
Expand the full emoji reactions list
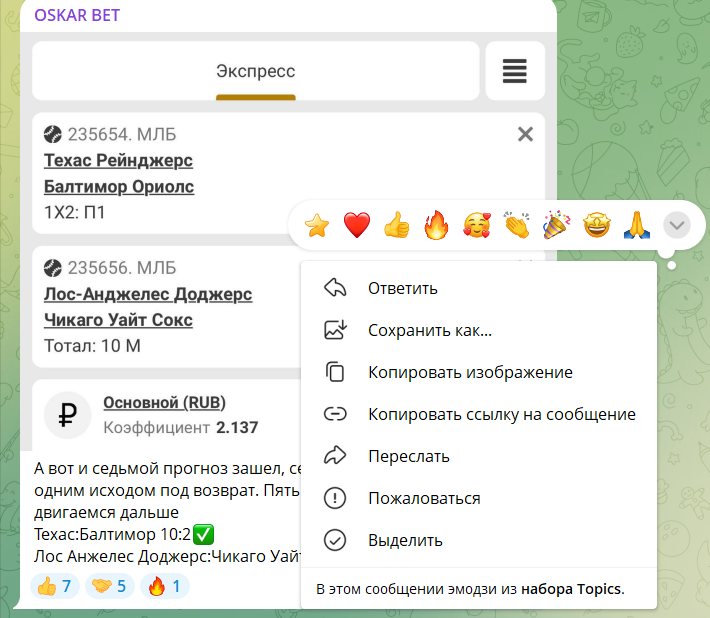coord(677,226)
